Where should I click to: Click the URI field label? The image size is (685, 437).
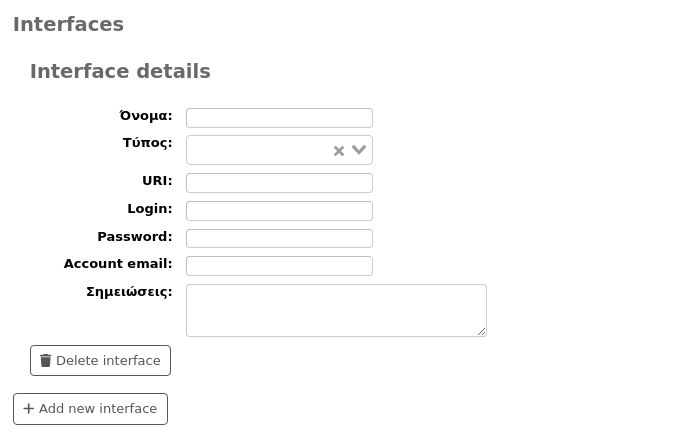[x=157, y=181]
